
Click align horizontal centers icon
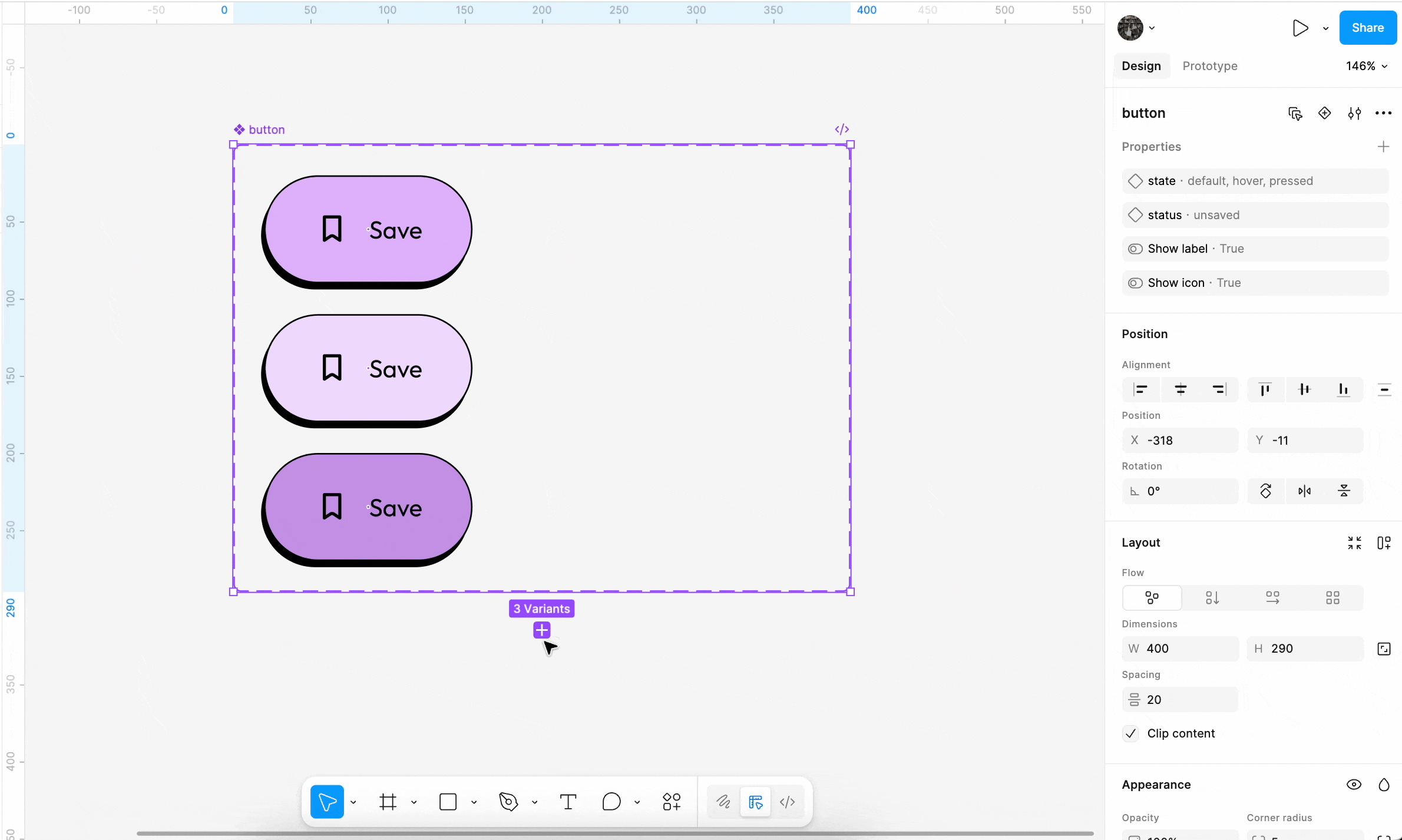(x=1181, y=389)
